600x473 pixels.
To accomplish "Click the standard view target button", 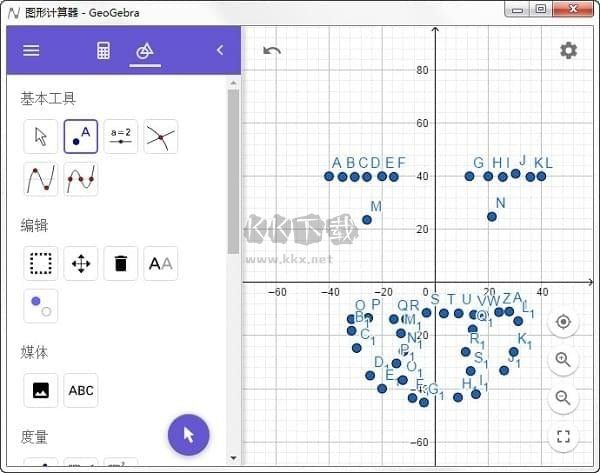I will click(563, 322).
